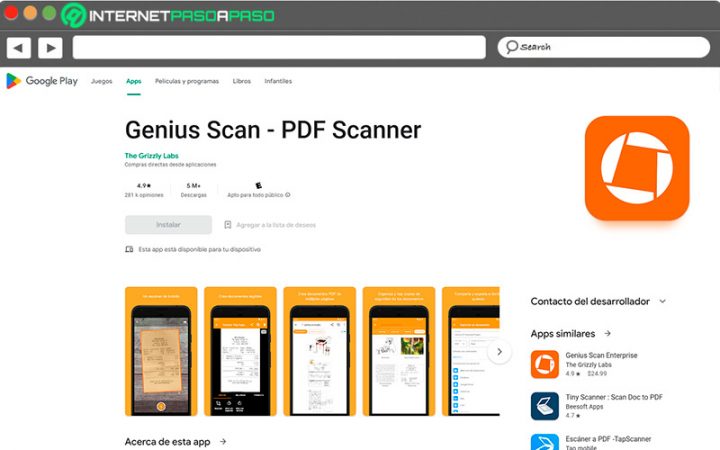Click the yellow minimize window button
This screenshot has width=720, height=450.
[x=30, y=13]
